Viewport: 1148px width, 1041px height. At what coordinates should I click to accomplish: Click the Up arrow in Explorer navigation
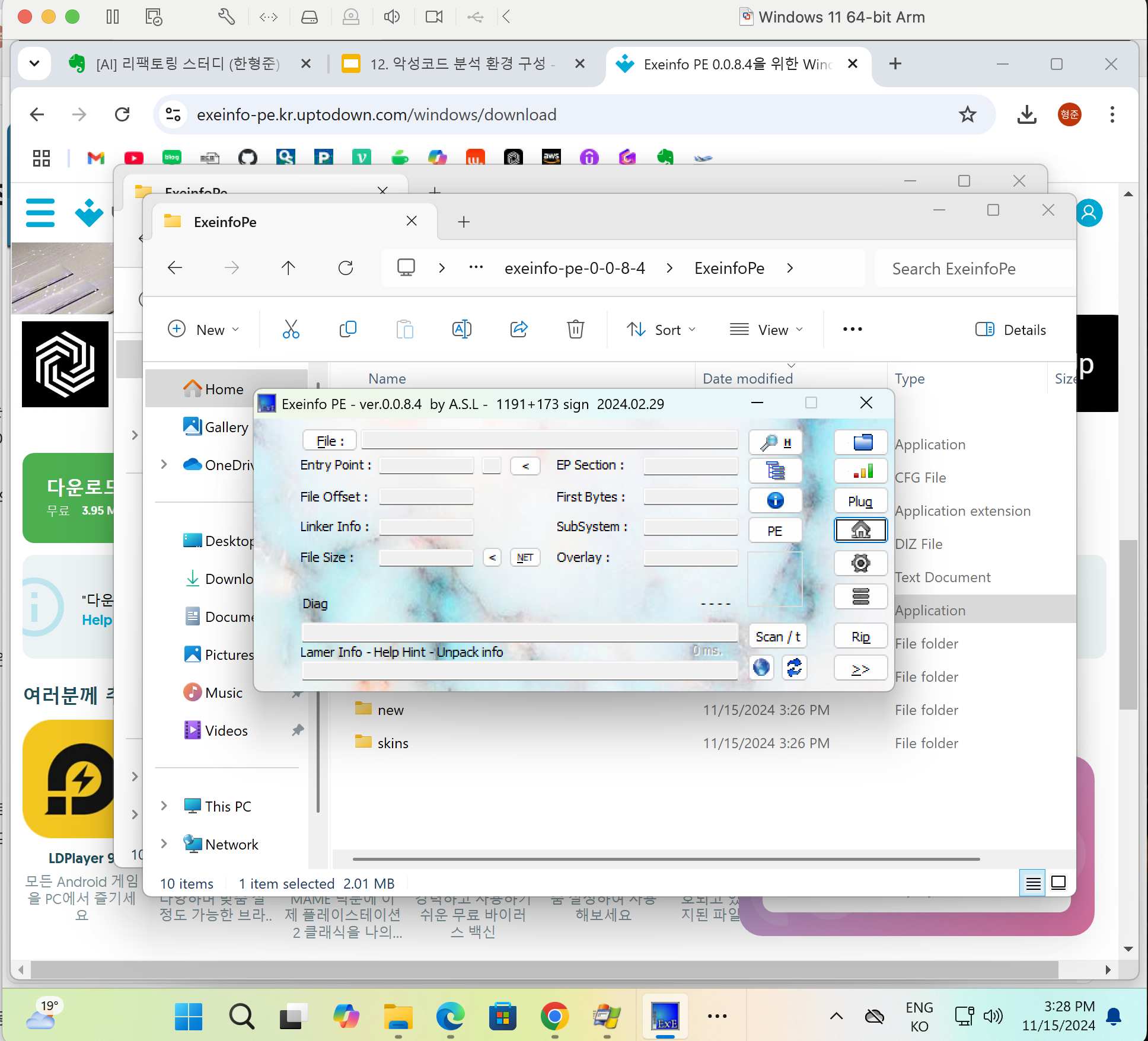tap(288, 268)
